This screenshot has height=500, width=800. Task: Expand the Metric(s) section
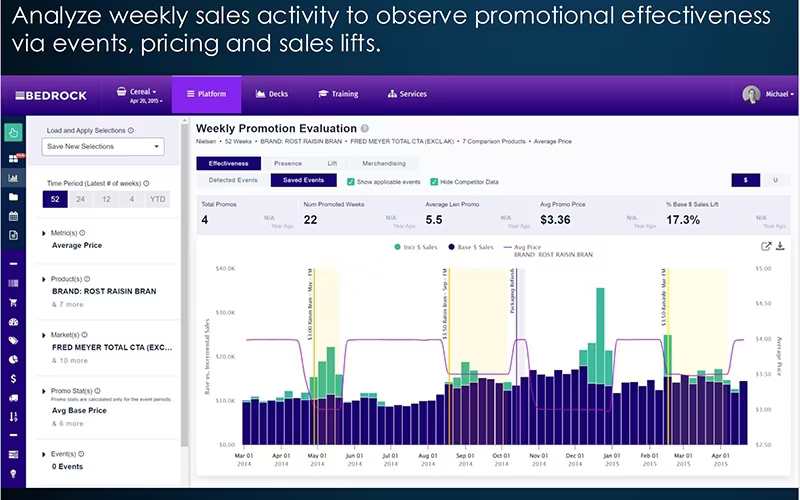pos(44,233)
